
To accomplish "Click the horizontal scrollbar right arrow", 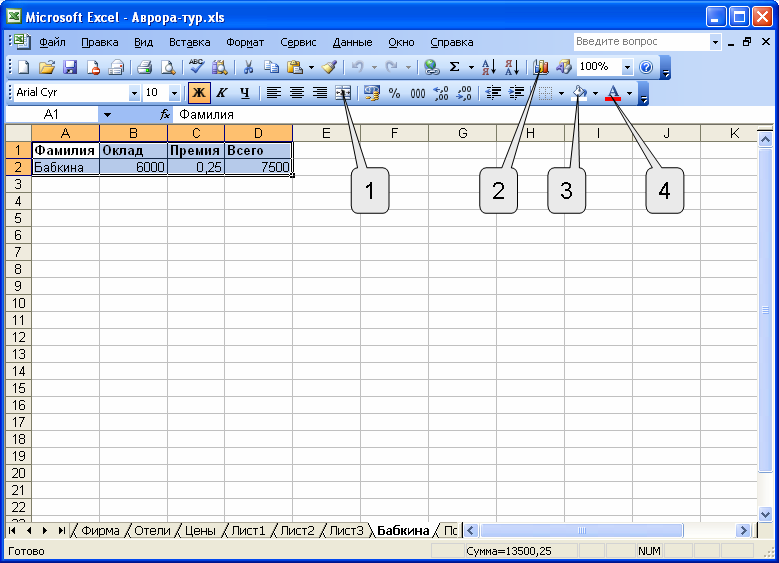I will (743, 531).
